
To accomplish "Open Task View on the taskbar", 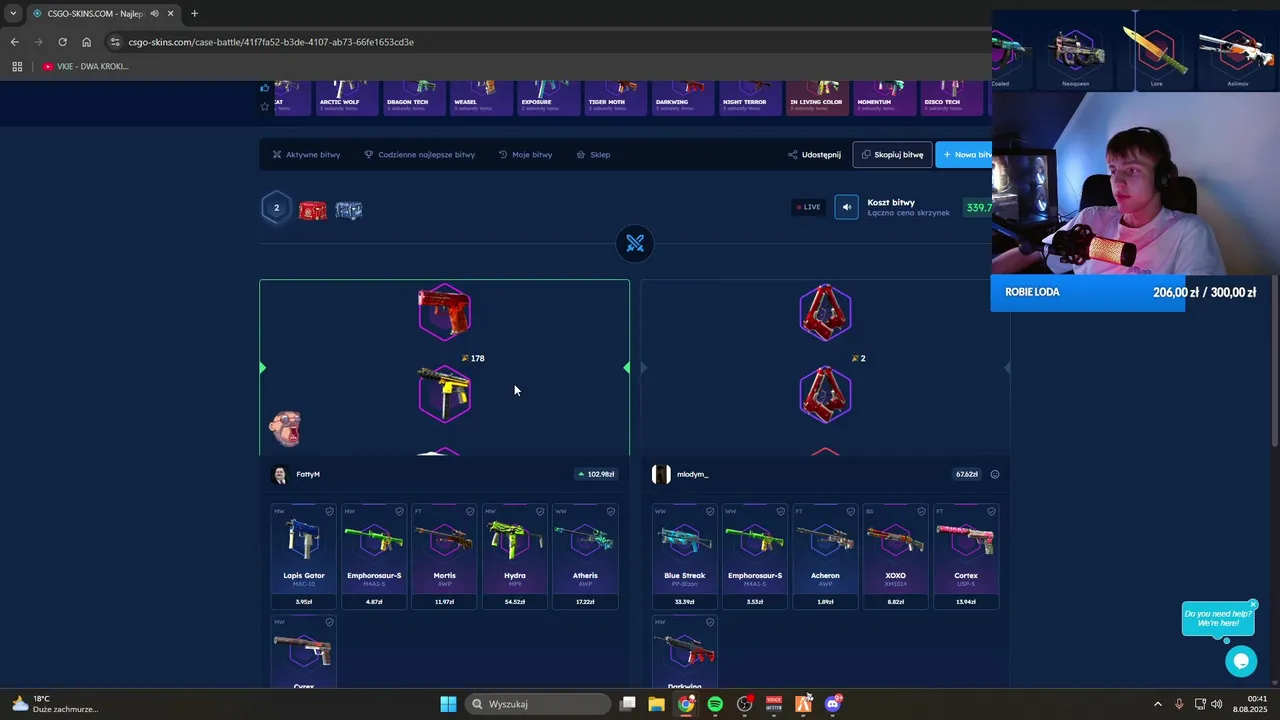I will click(627, 704).
